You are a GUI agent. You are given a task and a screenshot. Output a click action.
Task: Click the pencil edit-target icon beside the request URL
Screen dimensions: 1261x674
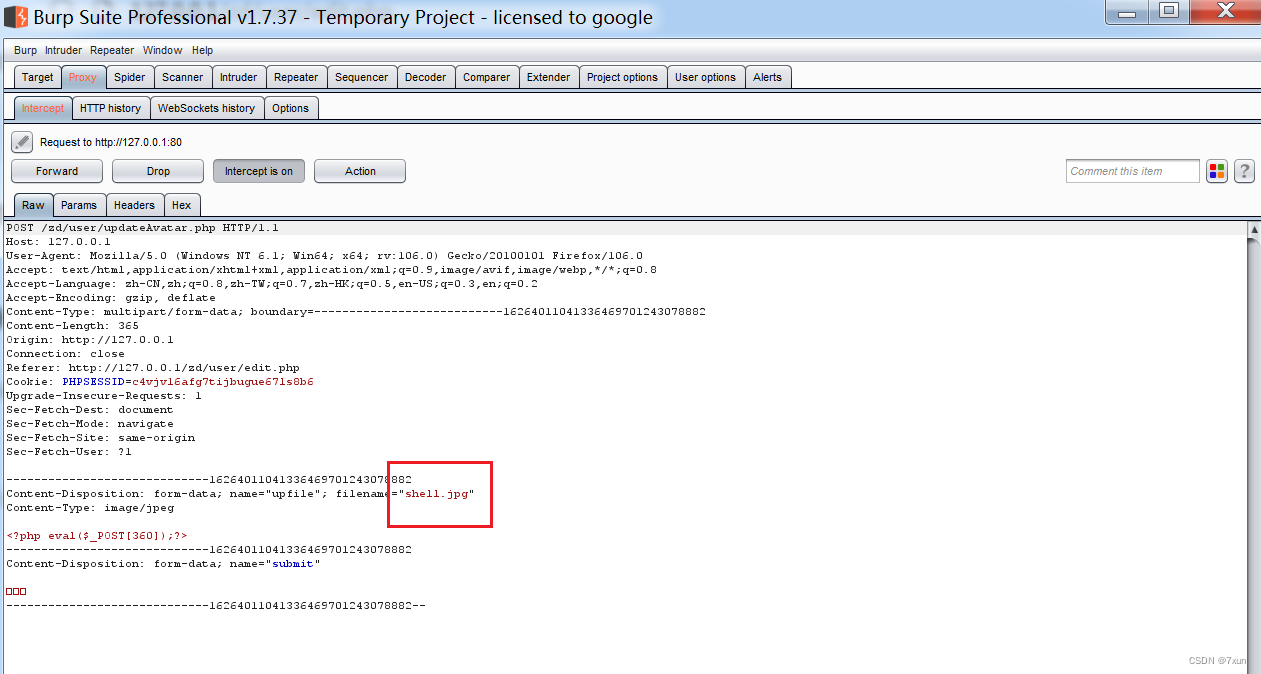(x=22, y=142)
